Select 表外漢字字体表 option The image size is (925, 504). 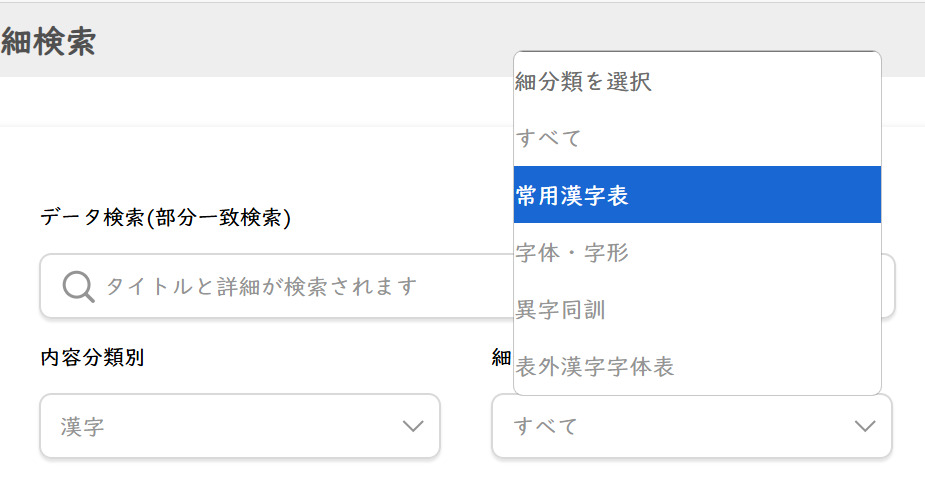tap(697, 366)
